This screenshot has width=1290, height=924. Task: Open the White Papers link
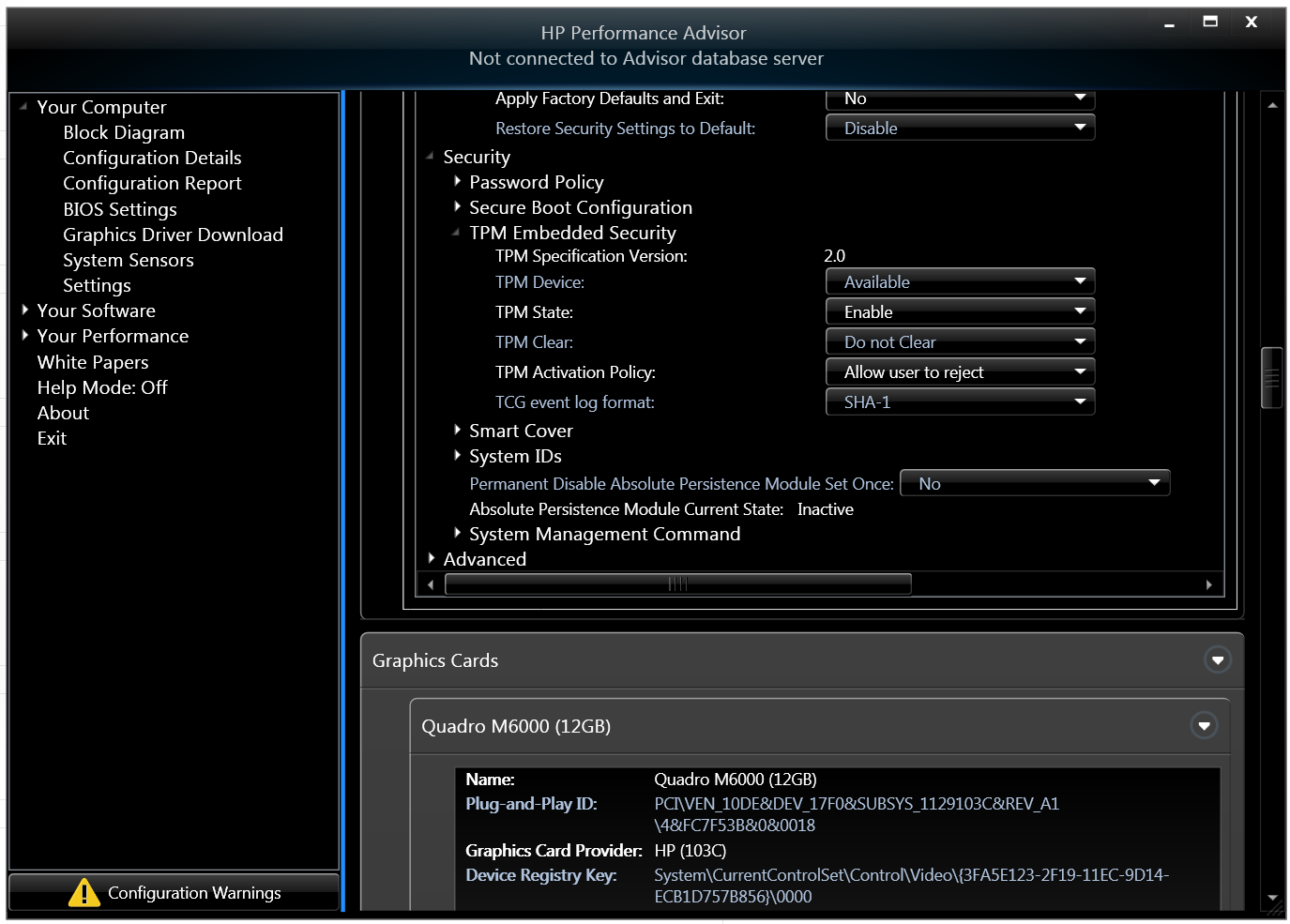point(92,362)
